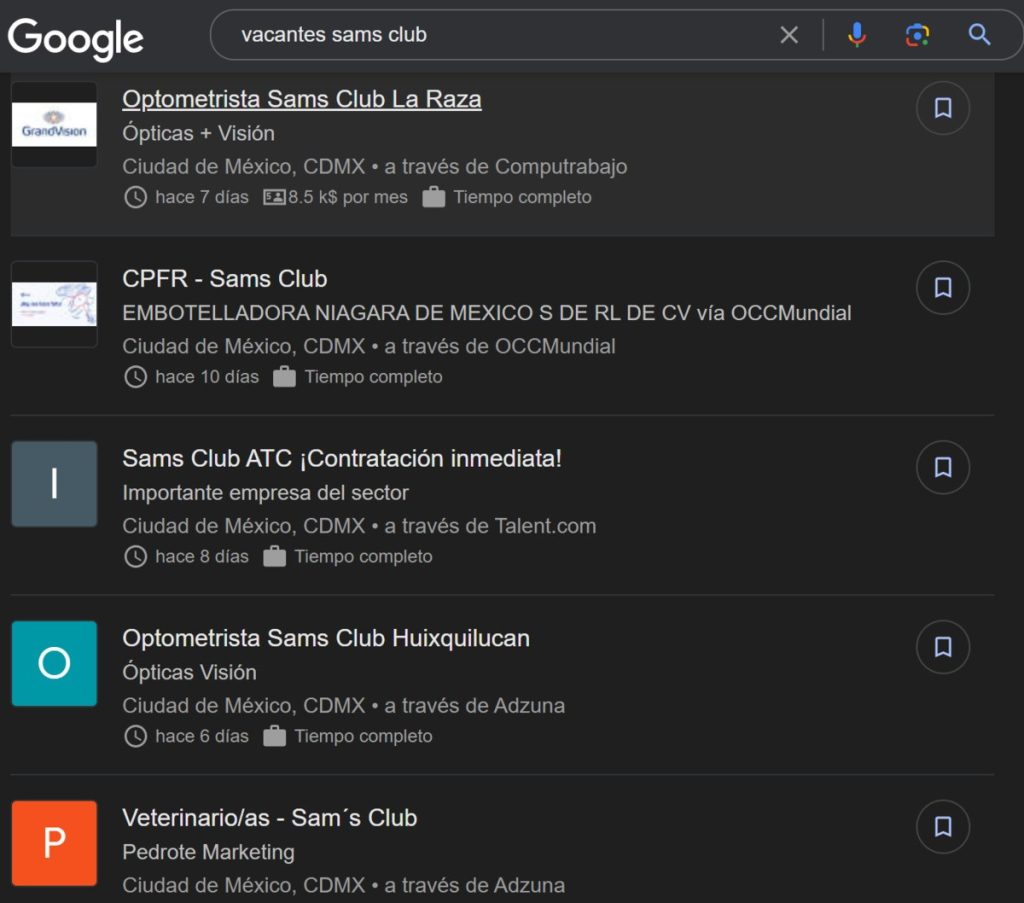
Task: Click the GrandVision company logo thumbnail
Action: 54,124
